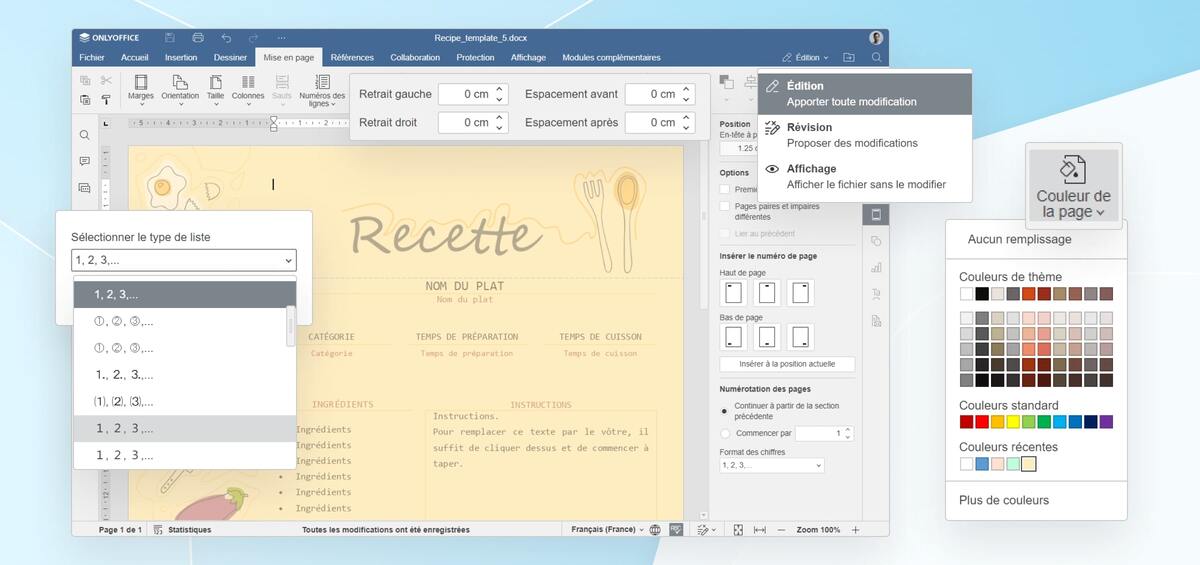
Task: Select the 'Commencer par' radio button
Action: point(725,433)
